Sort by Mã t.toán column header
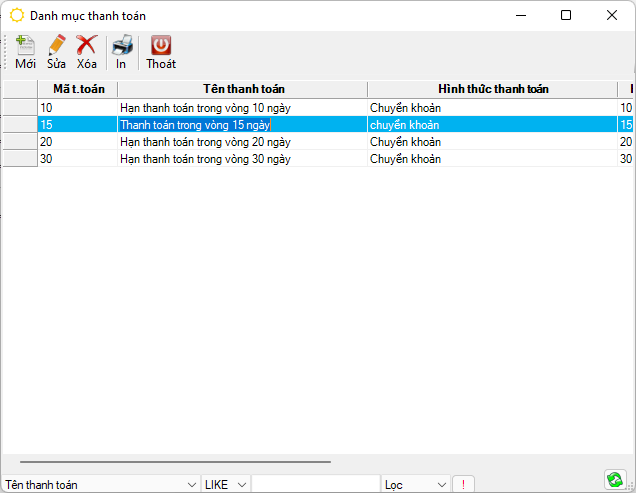 (x=78, y=89)
